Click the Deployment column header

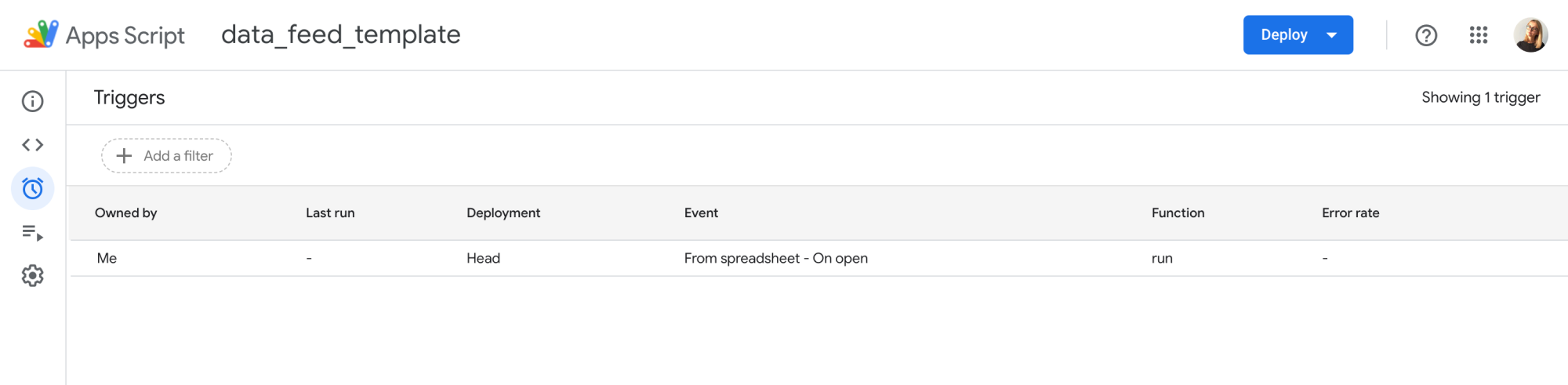503,213
